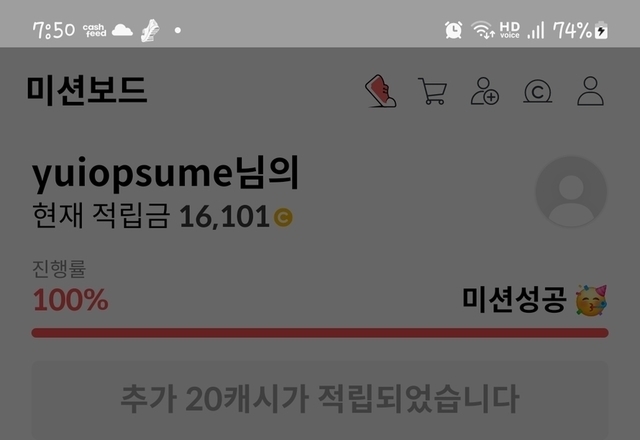Tap the cash feed notification icon

click(94, 30)
